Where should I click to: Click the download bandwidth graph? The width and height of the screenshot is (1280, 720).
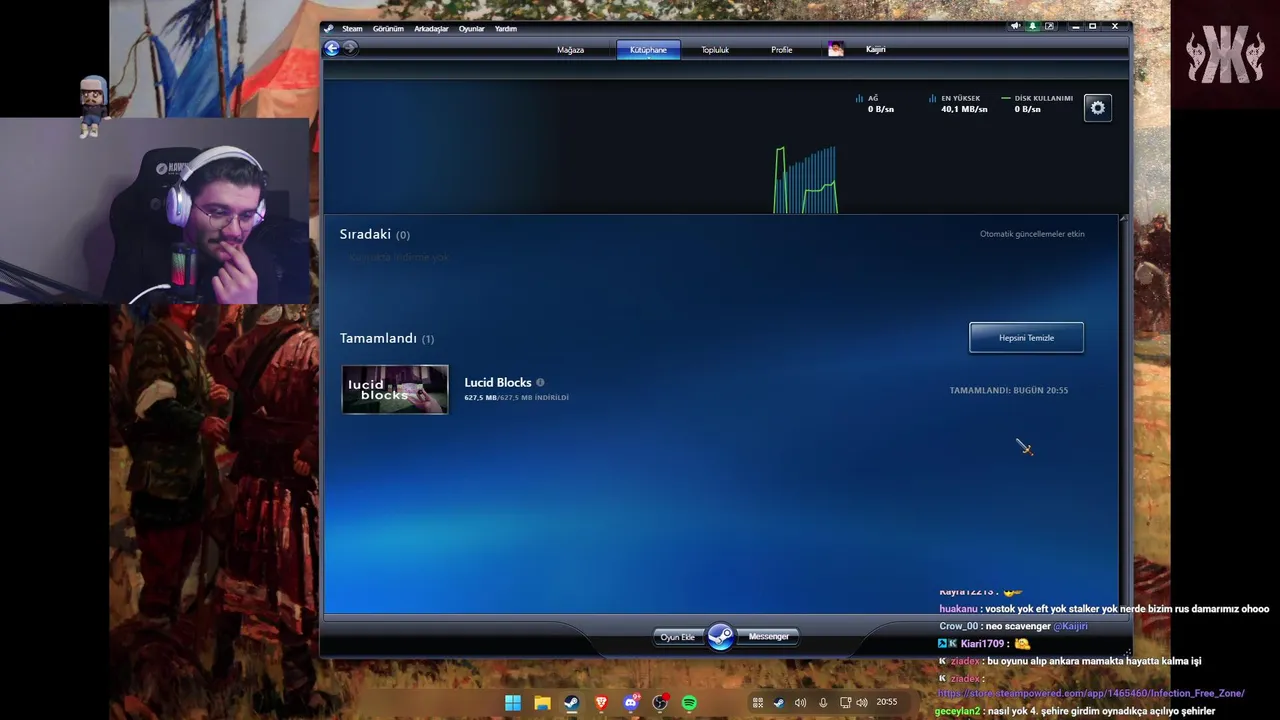(806, 180)
